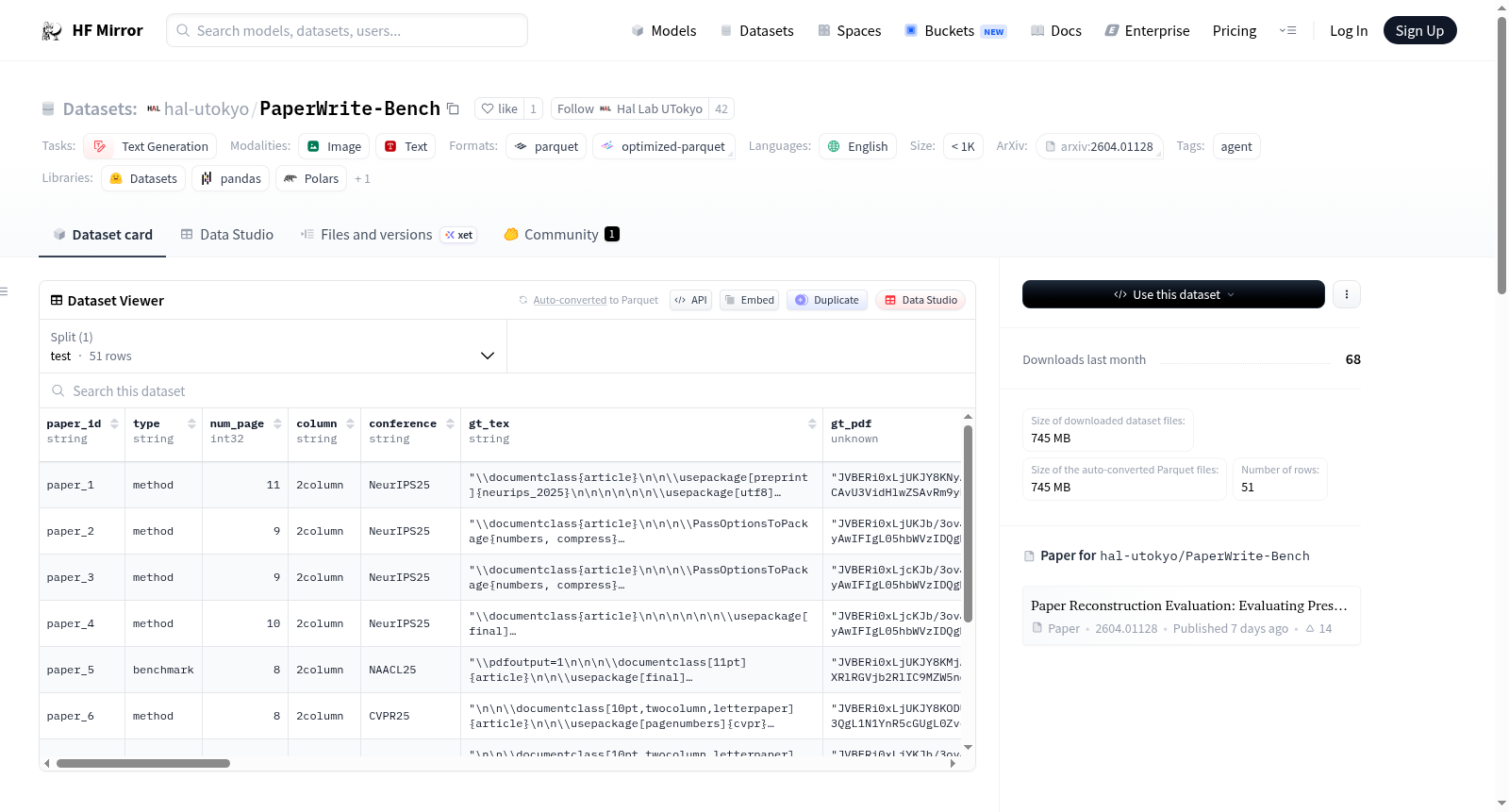The width and height of the screenshot is (1509, 812).
Task: Click the table vertical scrollbar thumb
Action: (968, 523)
